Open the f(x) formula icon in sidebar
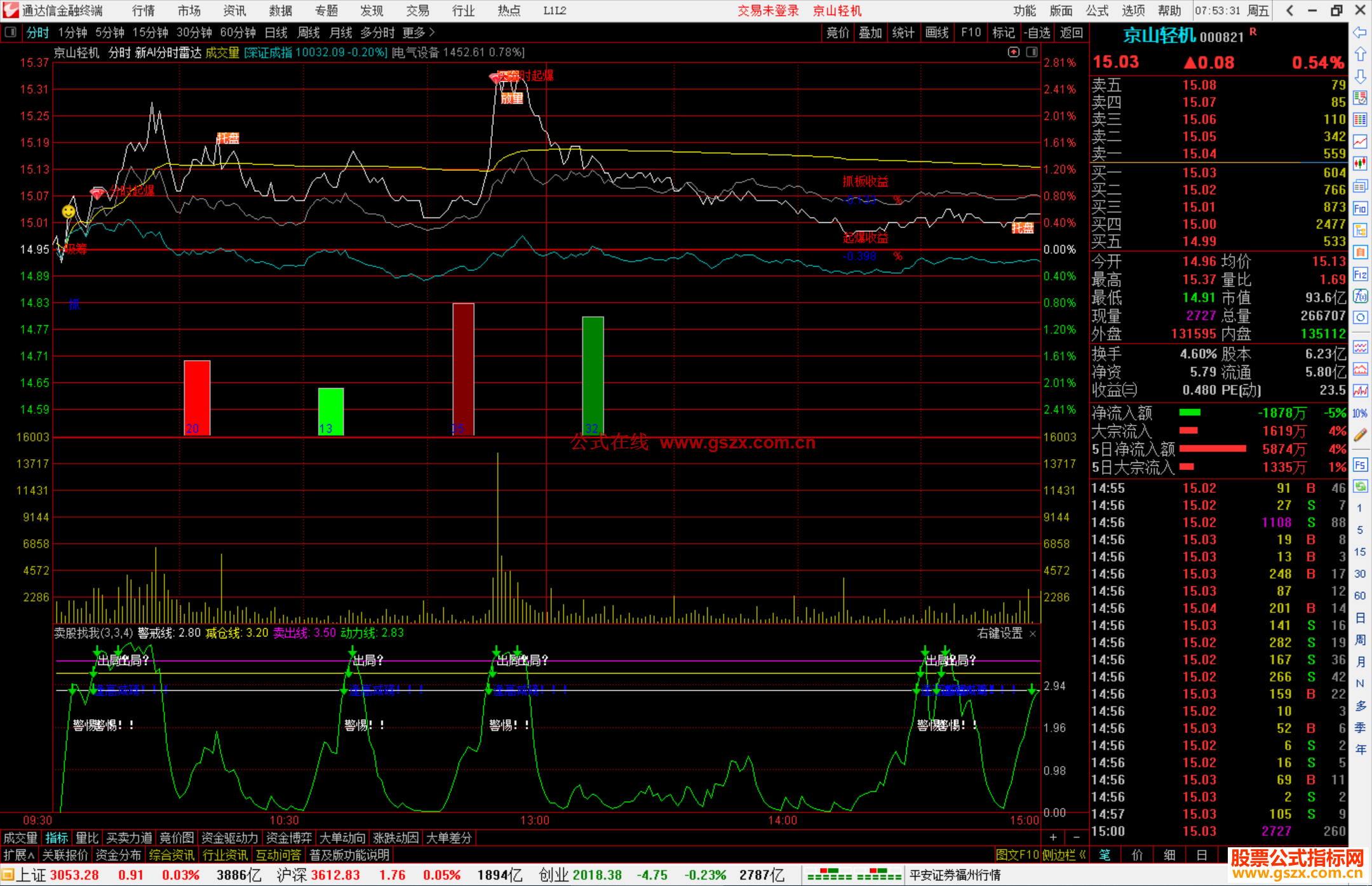The width and height of the screenshot is (1372, 886). point(1360,296)
